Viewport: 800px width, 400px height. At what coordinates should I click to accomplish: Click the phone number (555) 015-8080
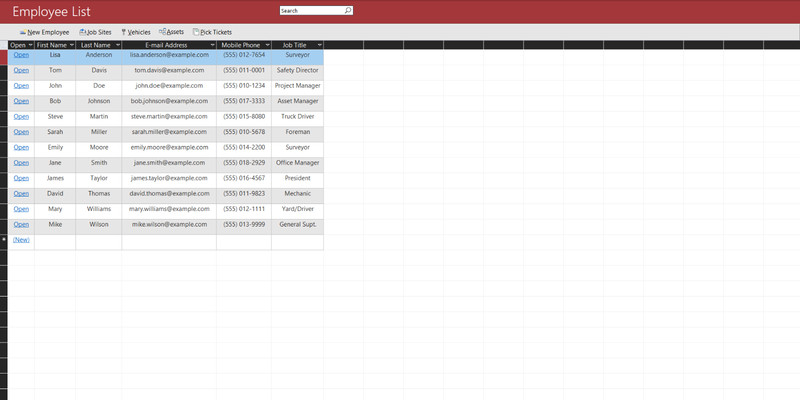pos(244,116)
